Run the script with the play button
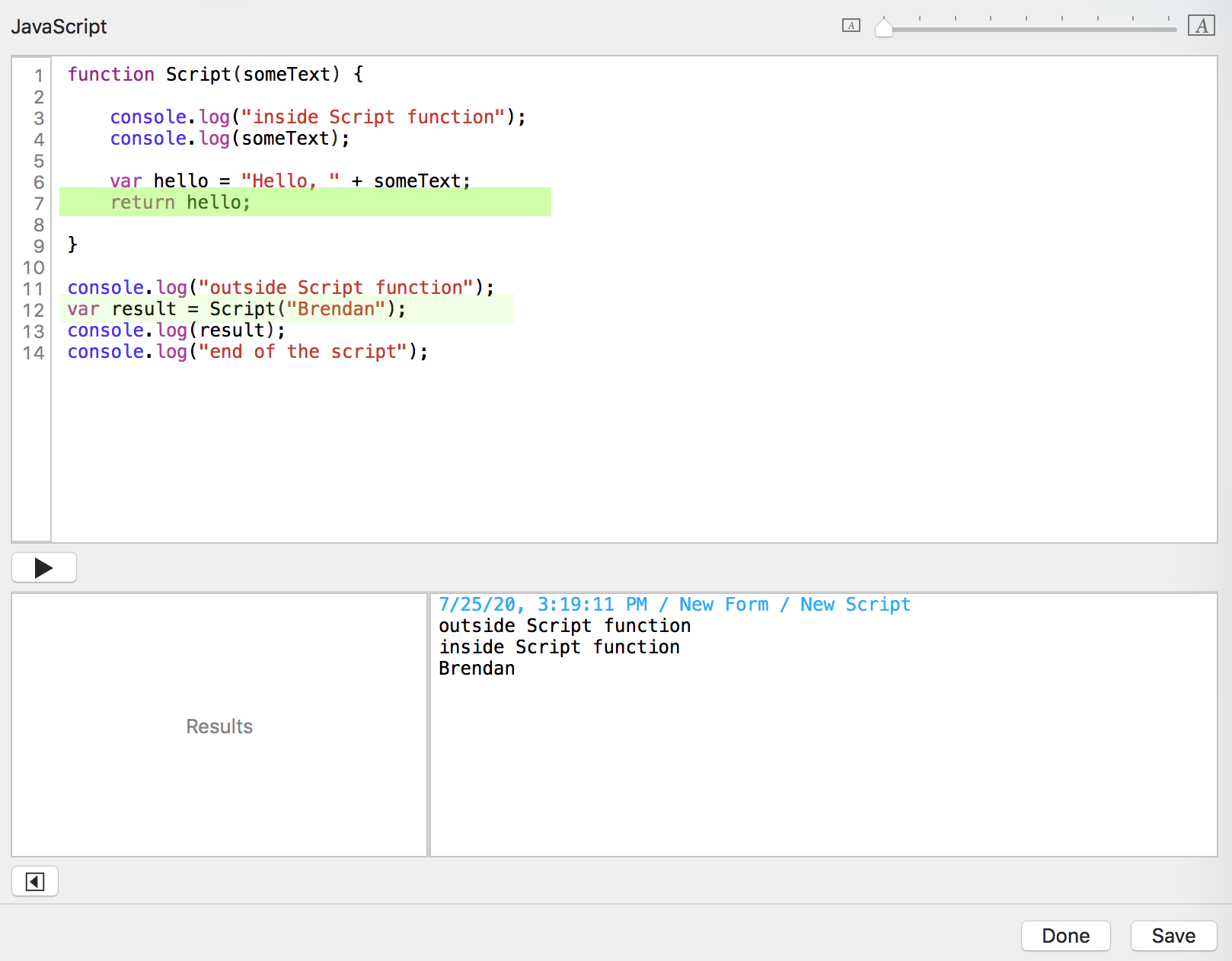Screen dimensions: 1232x961 coord(44,568)
